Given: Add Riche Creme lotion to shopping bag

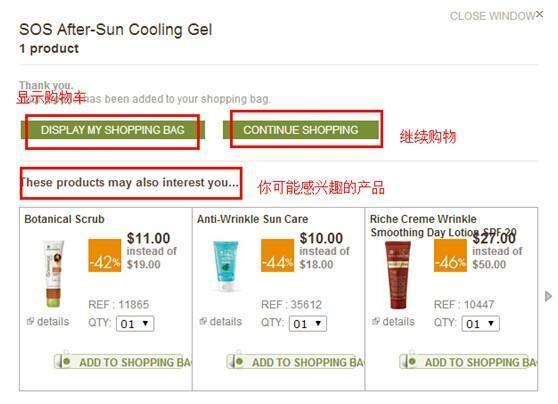Looking at the screenshot, I should pos(468,362).
